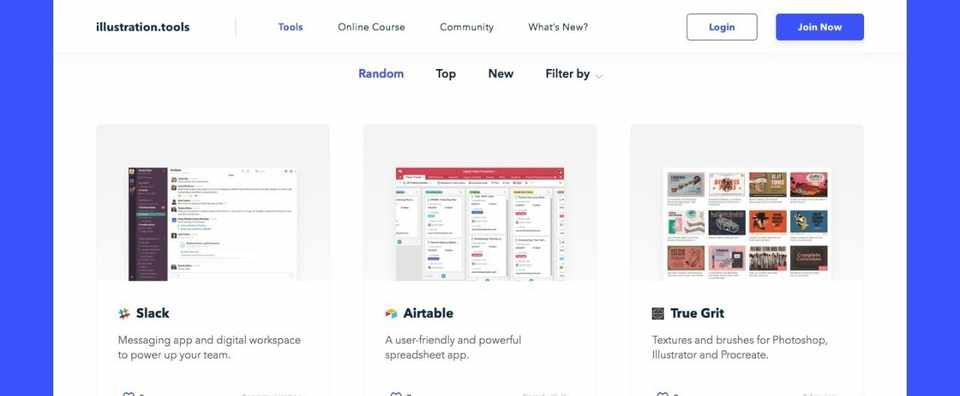Open the Slack tool title

152,313
